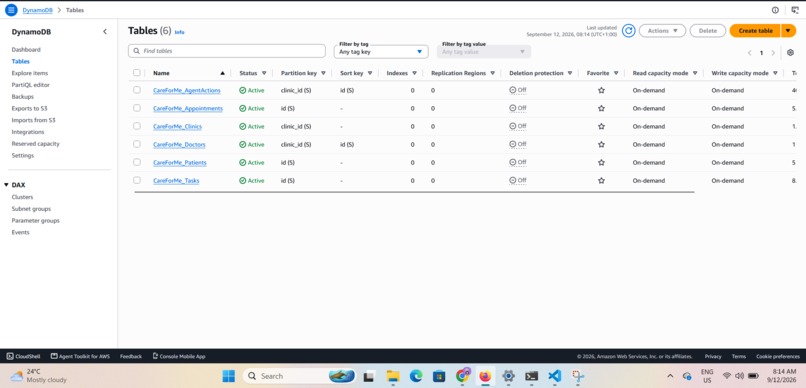The height and width of the screenshot is (388, 806).
Task: Open the CareForMe_Patients table link
Action: point(180,163)
